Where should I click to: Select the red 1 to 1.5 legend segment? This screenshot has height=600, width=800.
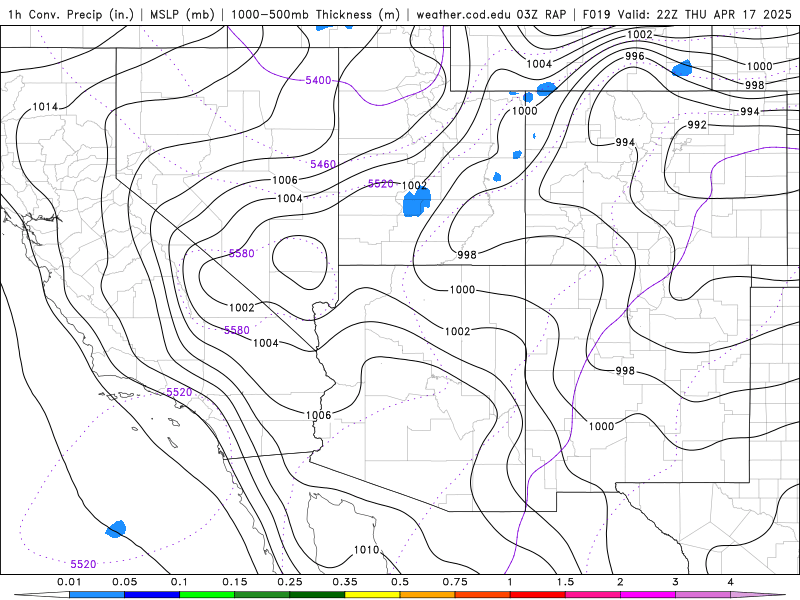[537, 595]
